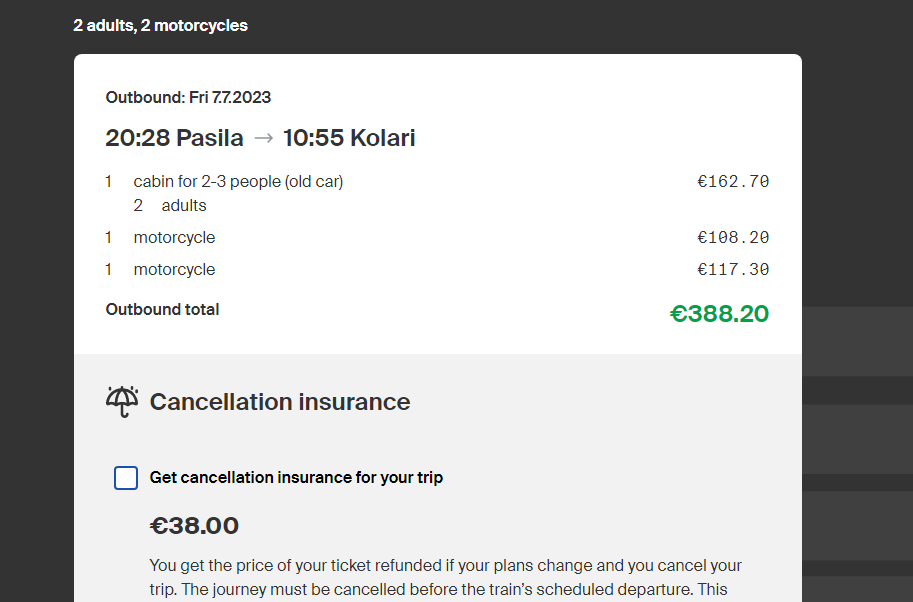Click the umbrella cancellation insurance icon

pyautogui.click(x=122, y=401)
